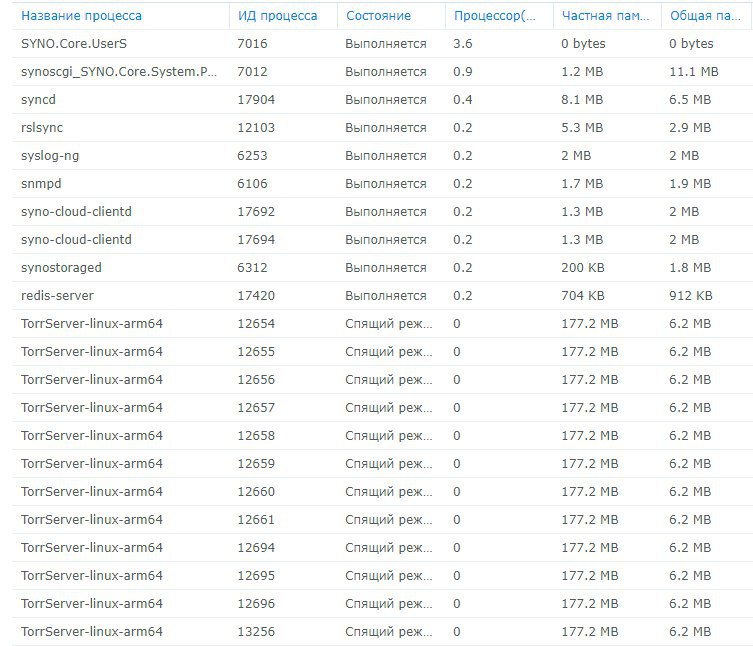Image resolution: width=753 pixels, height=646 pixels.
Task: Sort by Процессор column header
Action: (x=495, y=16)
